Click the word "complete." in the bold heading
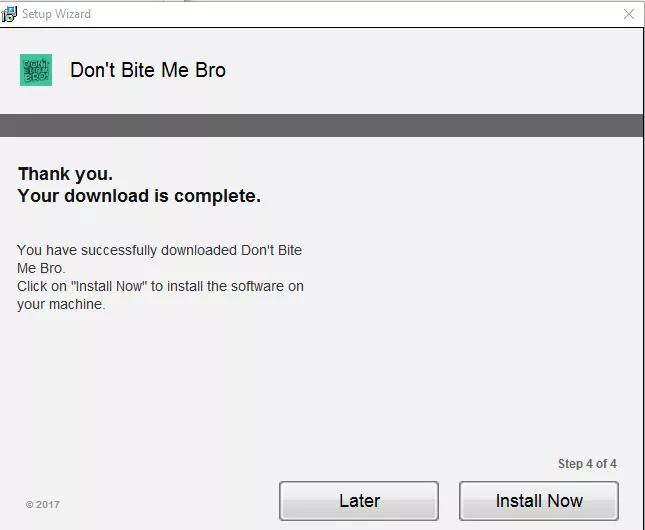 [218, 196]
